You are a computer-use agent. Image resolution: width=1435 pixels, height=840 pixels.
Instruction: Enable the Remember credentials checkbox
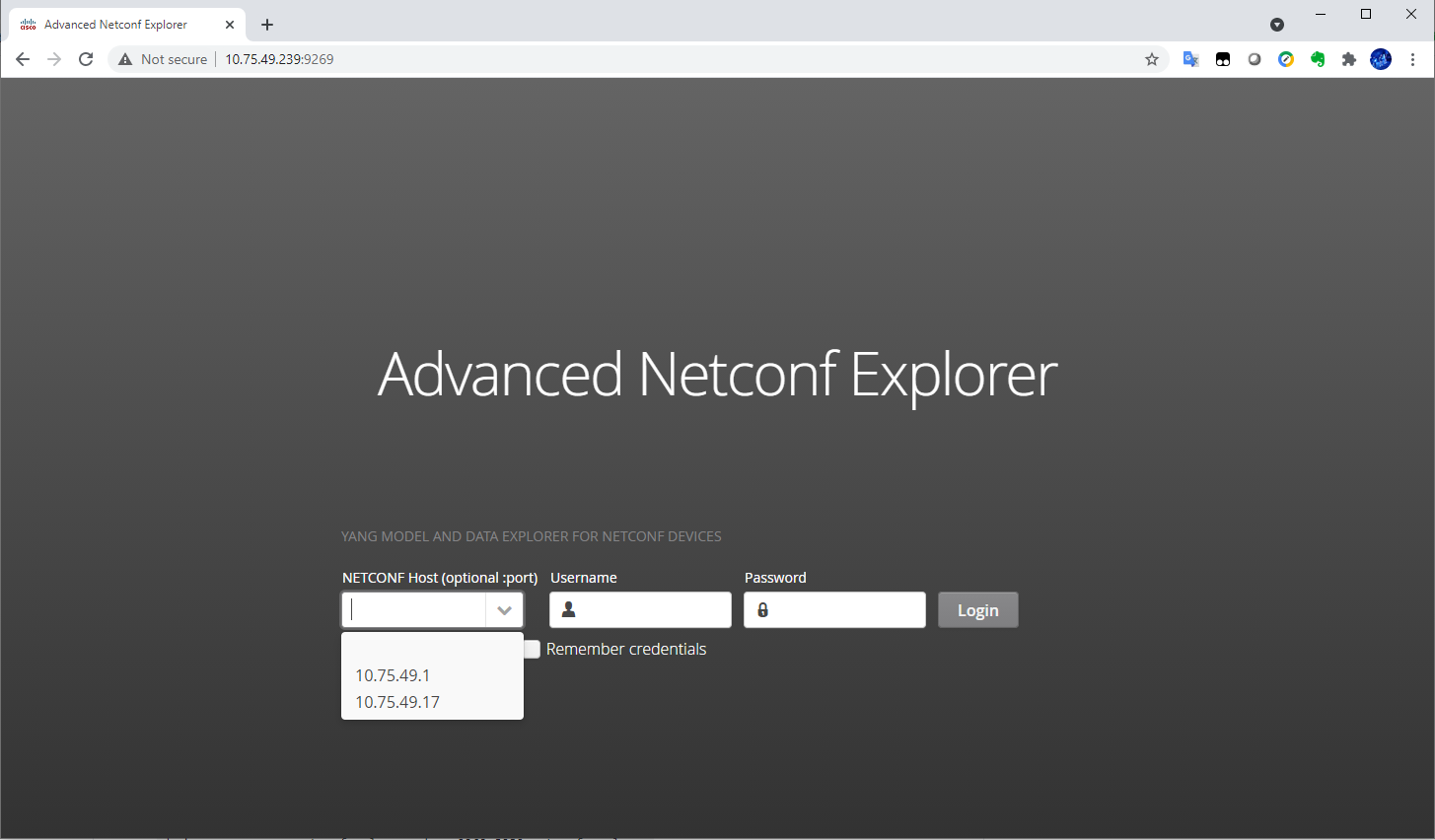533,649
